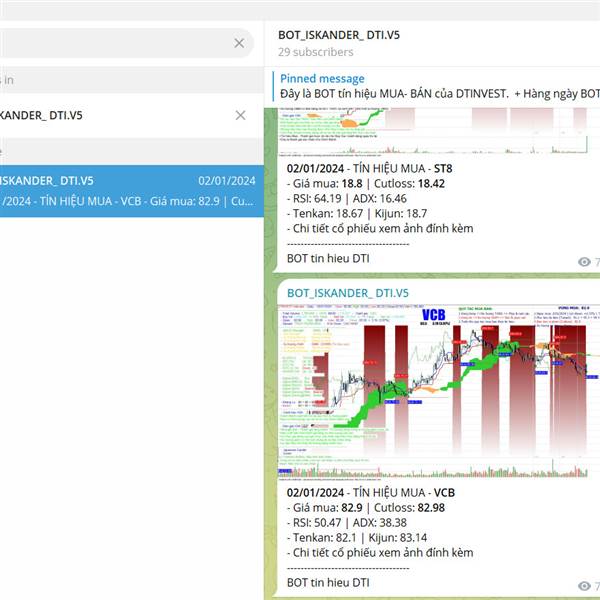Clear the search field with X icon
This screenshot has width=600, height=600.
239,43
